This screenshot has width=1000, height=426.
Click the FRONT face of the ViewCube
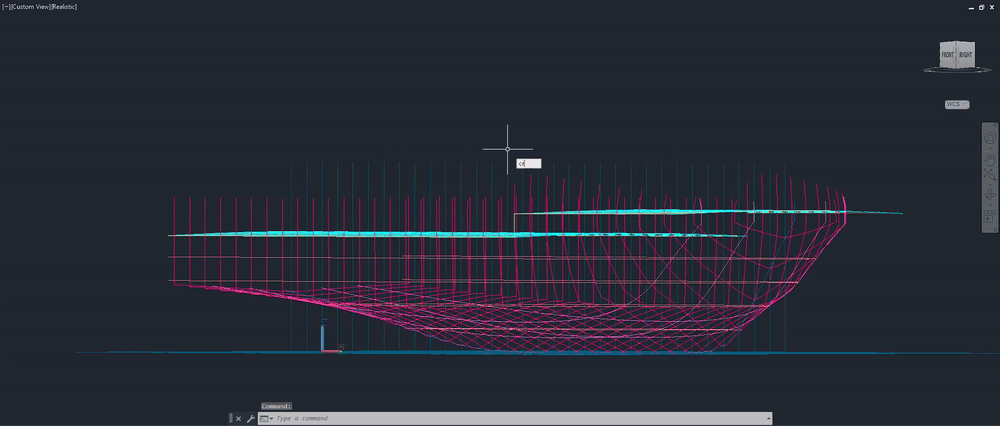coord(947,56)
